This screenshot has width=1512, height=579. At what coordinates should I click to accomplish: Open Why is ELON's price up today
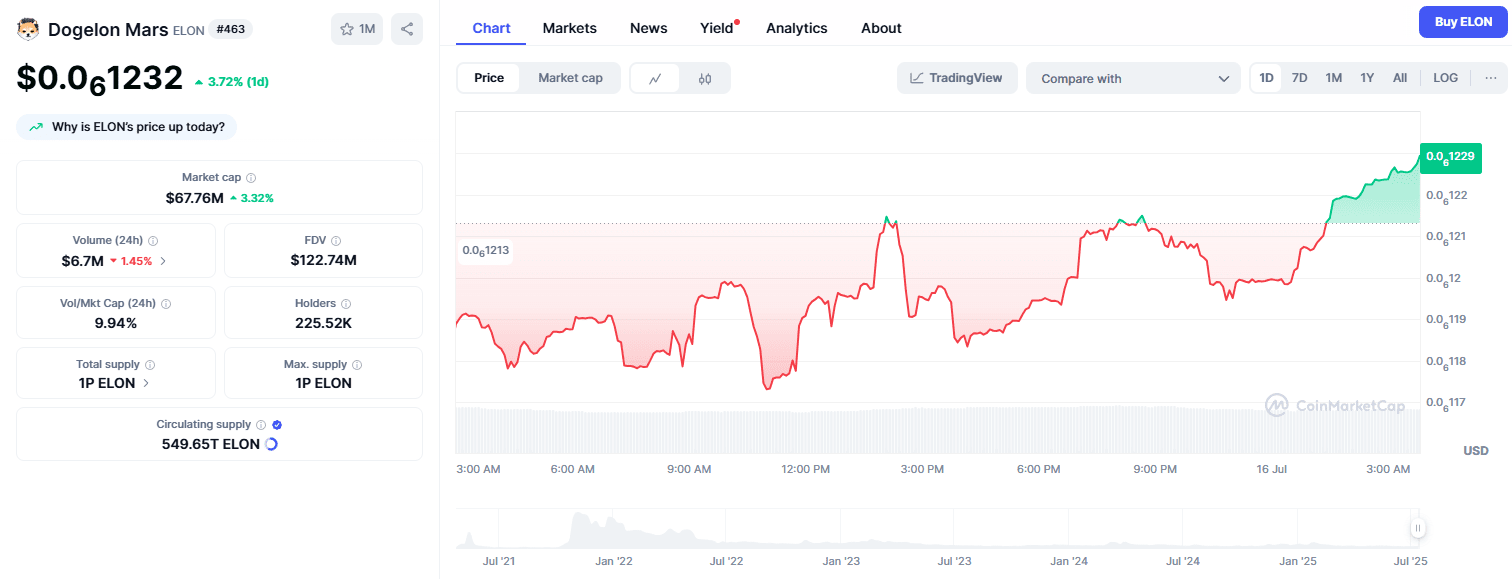pyautogui.click(x=127, y=127)
